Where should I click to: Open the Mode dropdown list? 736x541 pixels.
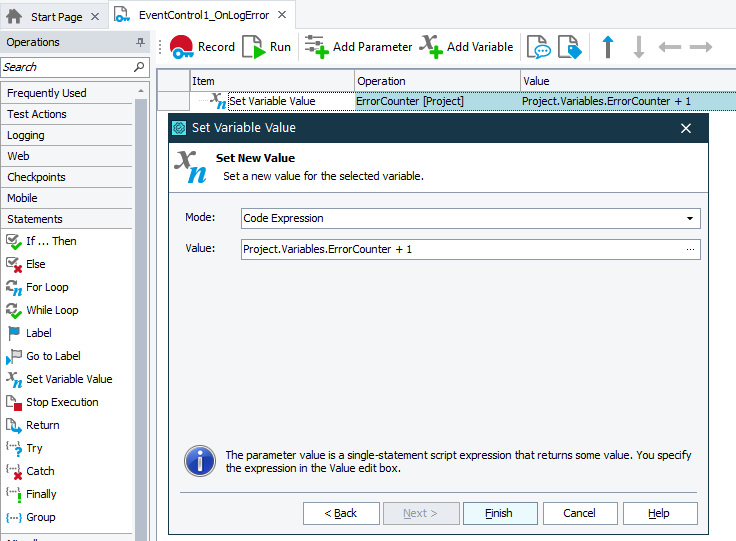point(689,218)
